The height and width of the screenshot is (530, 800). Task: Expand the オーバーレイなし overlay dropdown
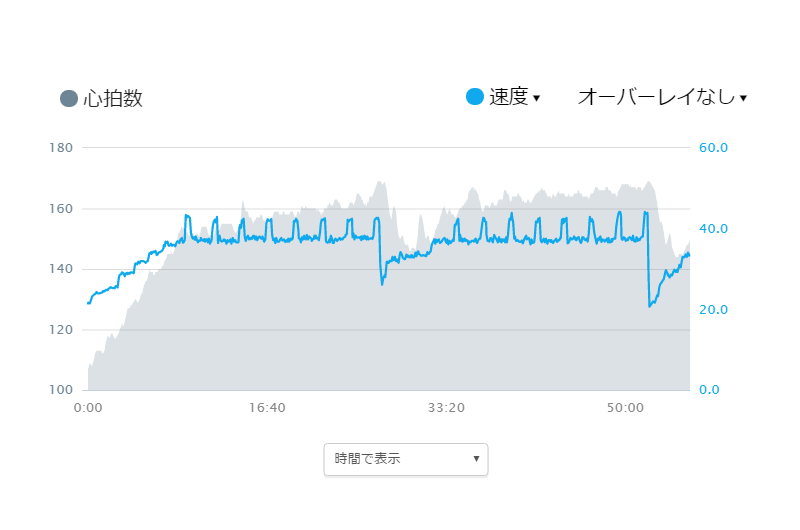pyautogui.click(x=662, y=97)
